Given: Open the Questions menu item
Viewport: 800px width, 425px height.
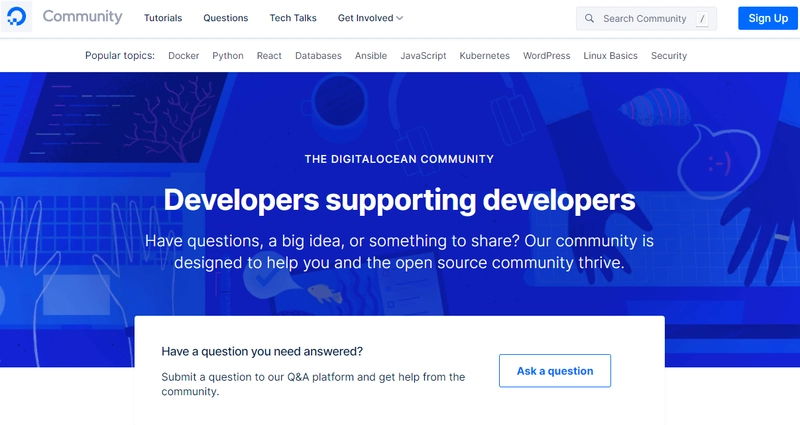Looking at the screenshot, I should (x=226, y=18).
